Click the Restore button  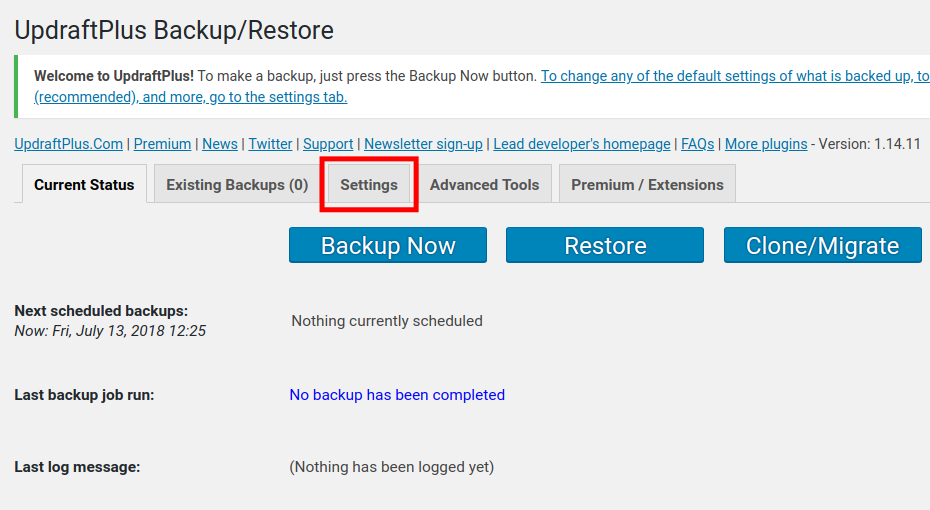[x=605, y=246]
